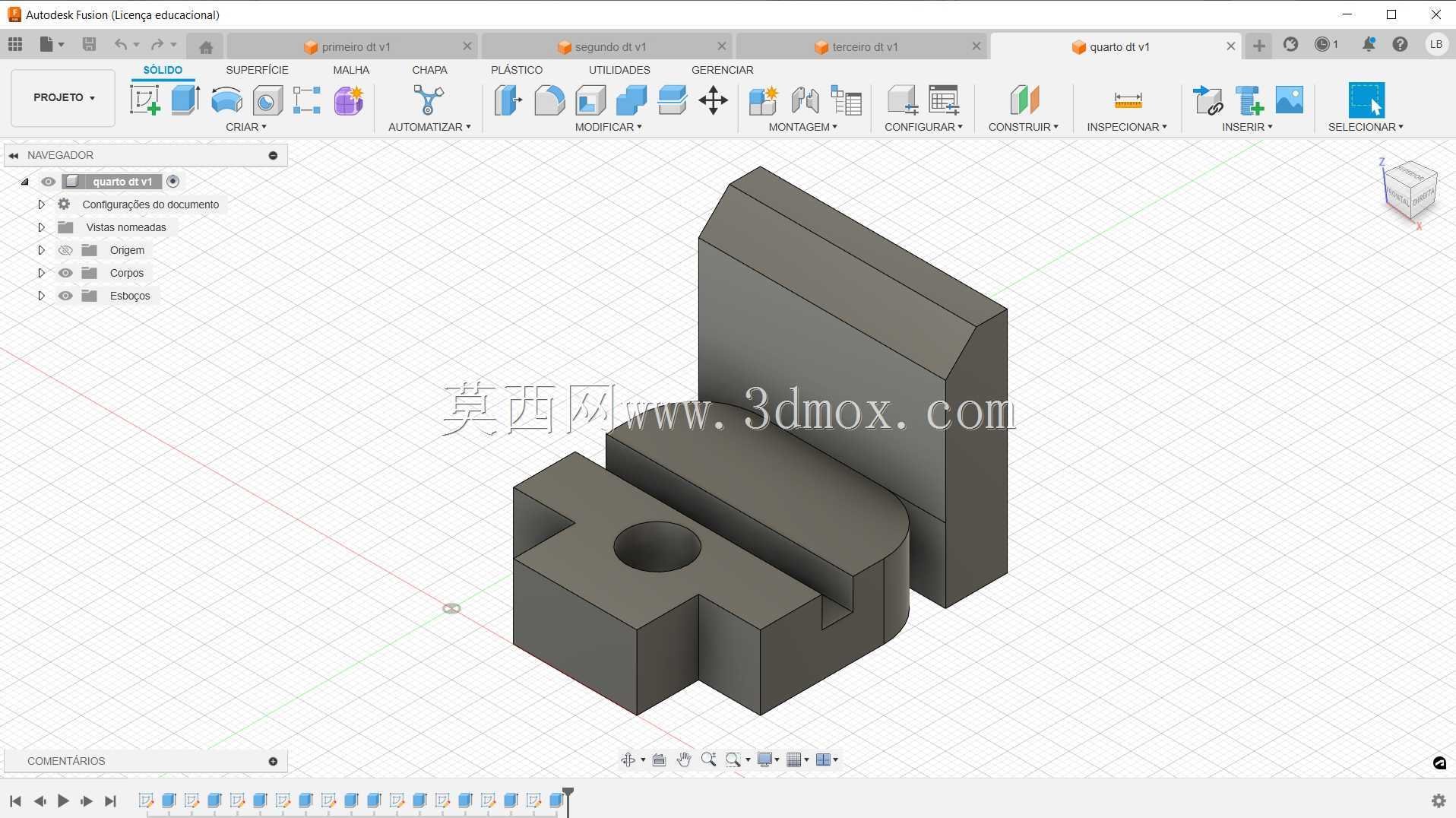Open the Help question mark menu
Screen dimensions: 1456x818
[x=1401, y=44]
